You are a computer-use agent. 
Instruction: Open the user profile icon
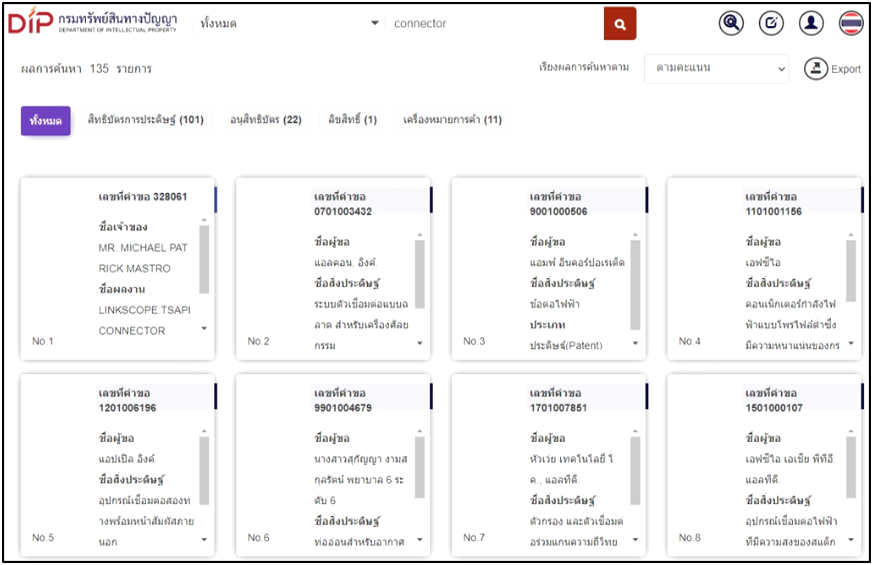(x=811, y=23)
